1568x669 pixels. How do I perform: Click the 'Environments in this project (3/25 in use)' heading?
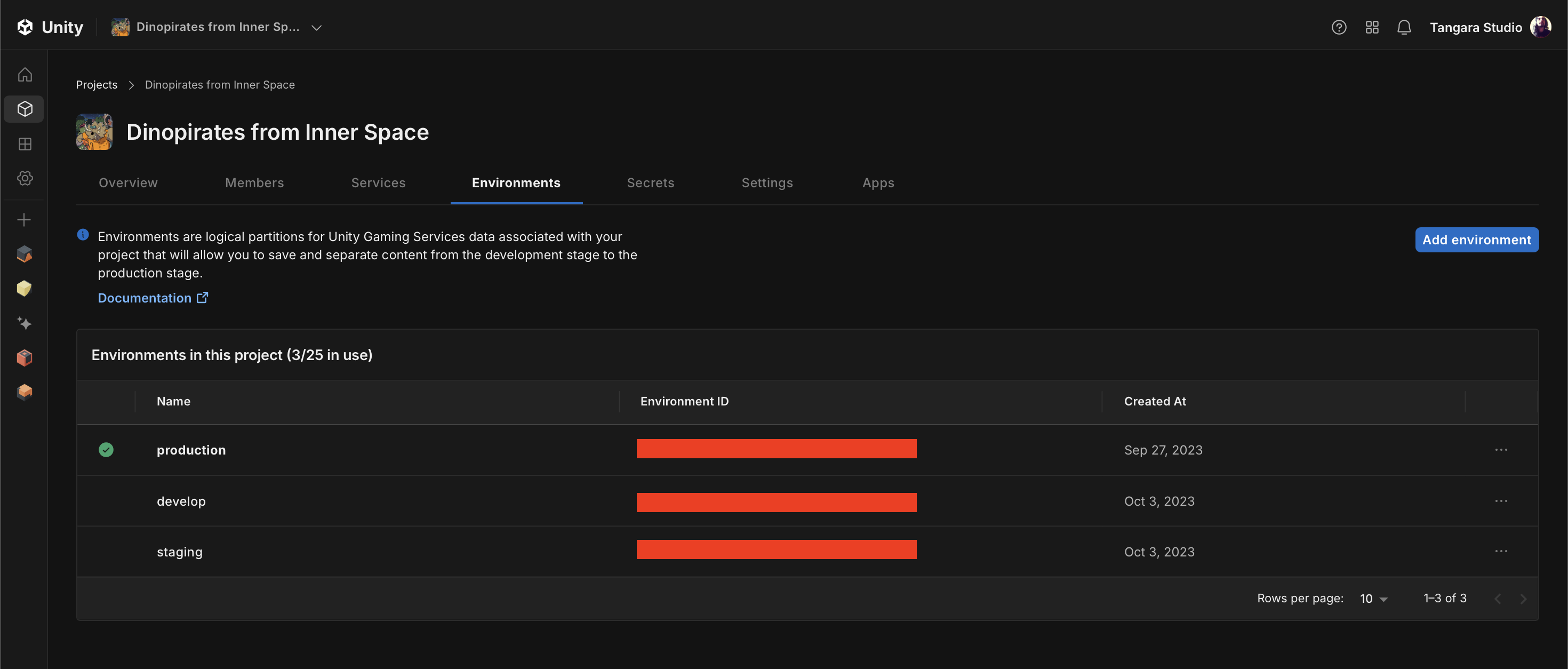pyautogui.click(x=232, y=355)
